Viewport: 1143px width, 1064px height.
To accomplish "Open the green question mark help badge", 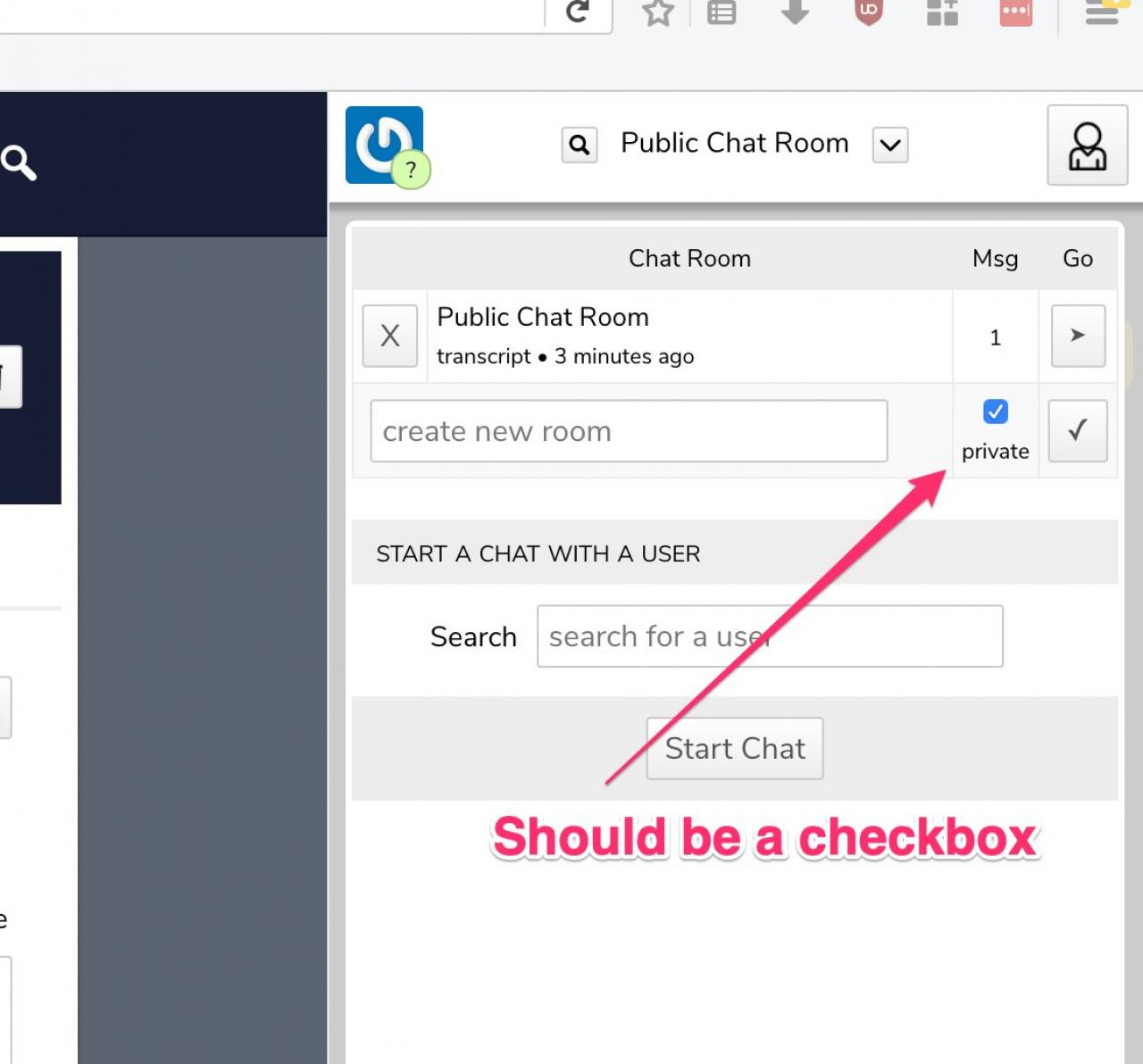I will pos(411,170).
